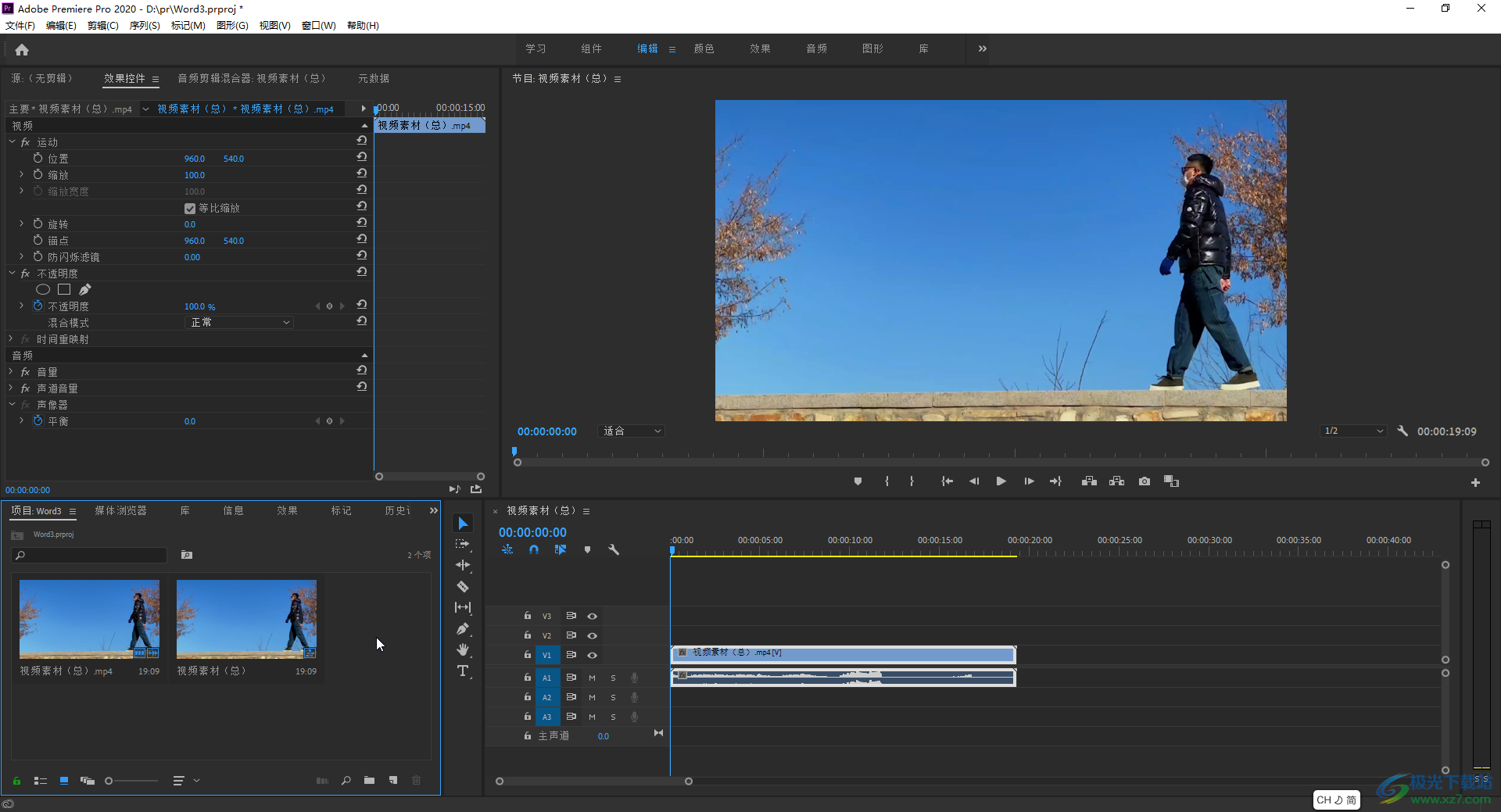Viewport: 1501px width, 812px height.
Task: Toggle the uniform scale checkbox
Action: tap(190, 209)
